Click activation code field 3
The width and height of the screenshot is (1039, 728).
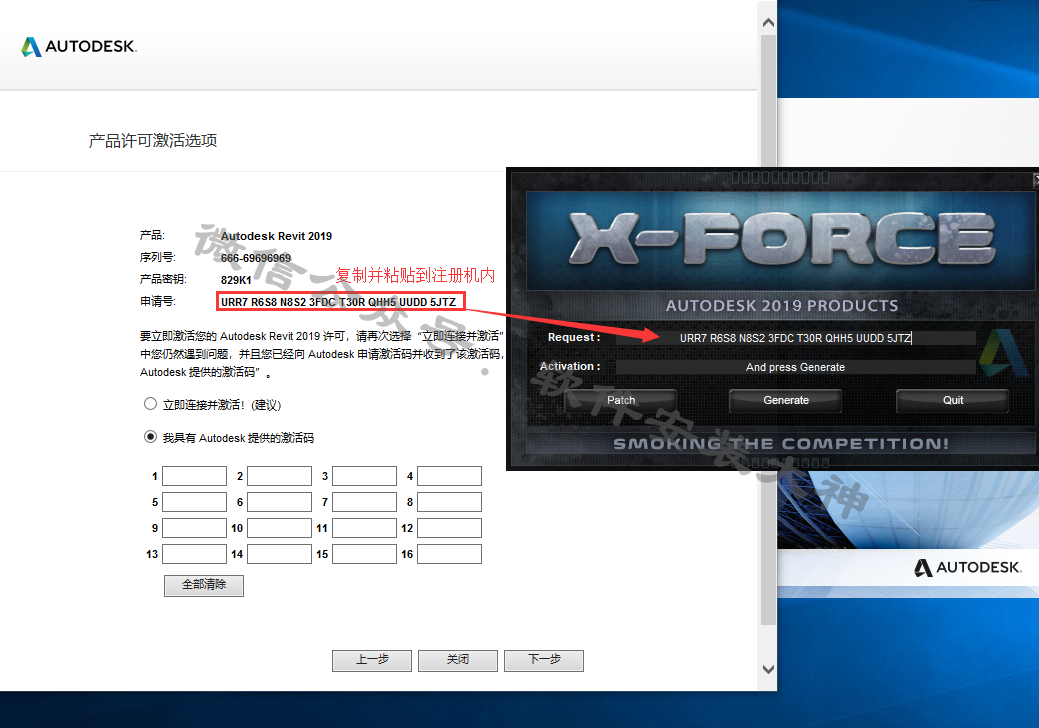[364, 476]
